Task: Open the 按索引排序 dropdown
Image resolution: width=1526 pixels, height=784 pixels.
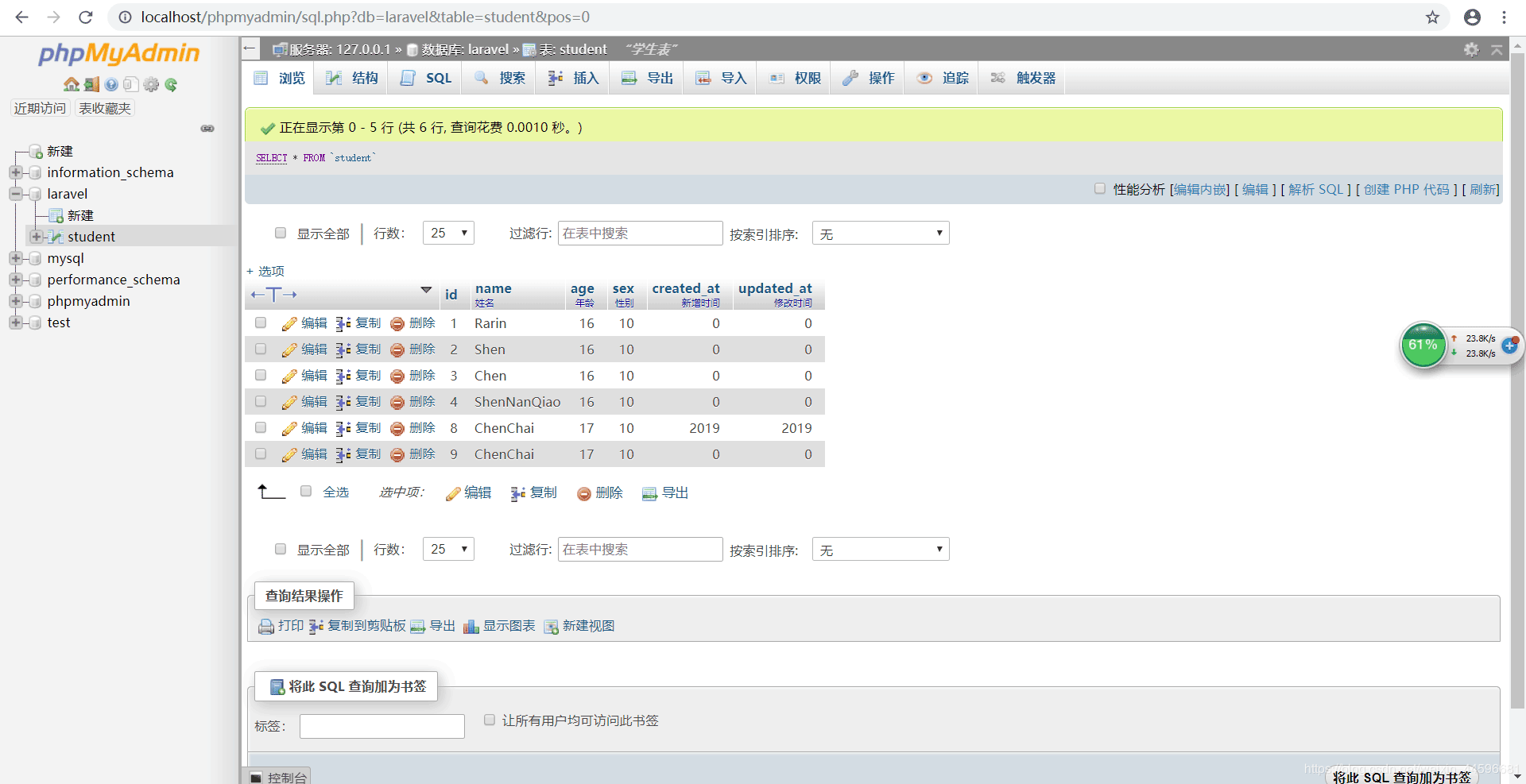Action: tap(880, 233)
